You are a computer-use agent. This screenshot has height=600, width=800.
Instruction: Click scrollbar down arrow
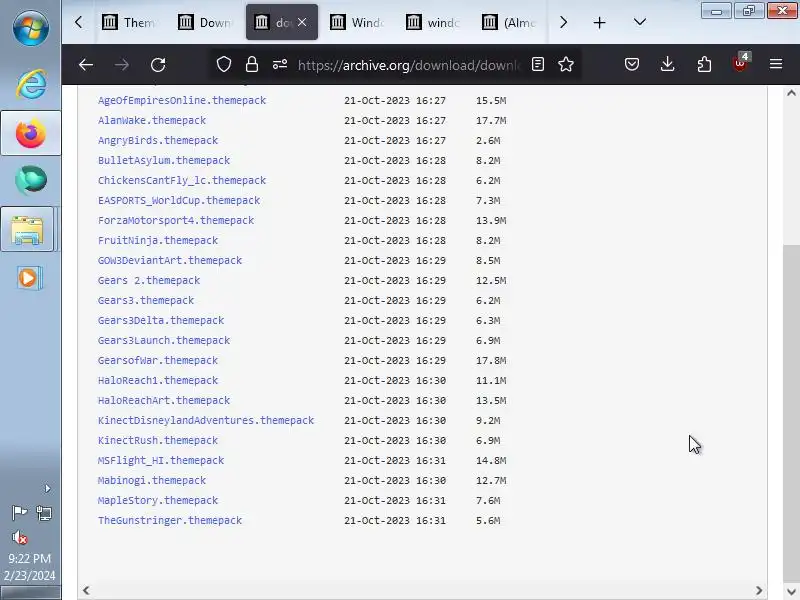[791, 591]
